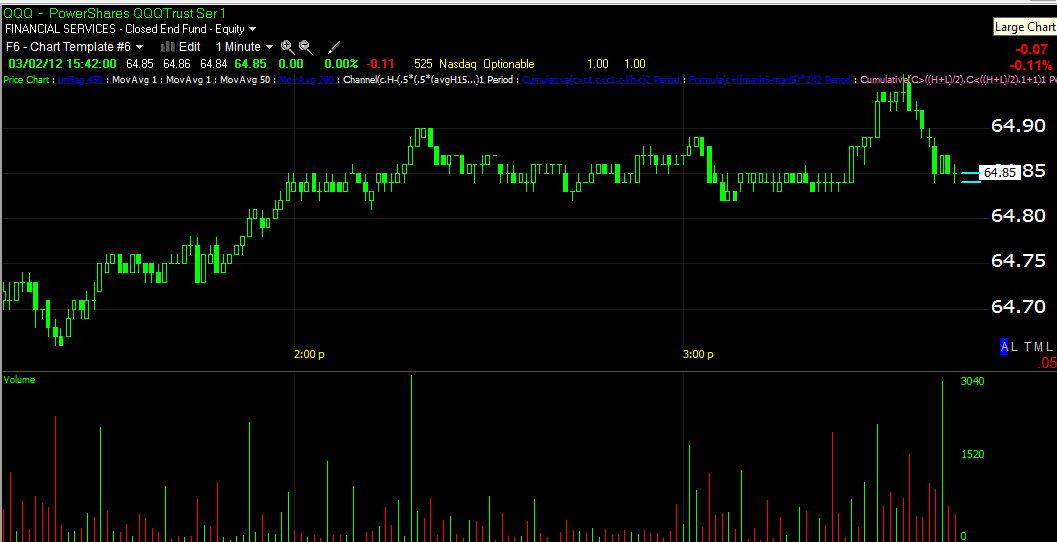Image resolution: width=1057 pixels, height=542 pixels.
Task: Click the 2:00 p time axis label
Action: (x=309, y=354)
